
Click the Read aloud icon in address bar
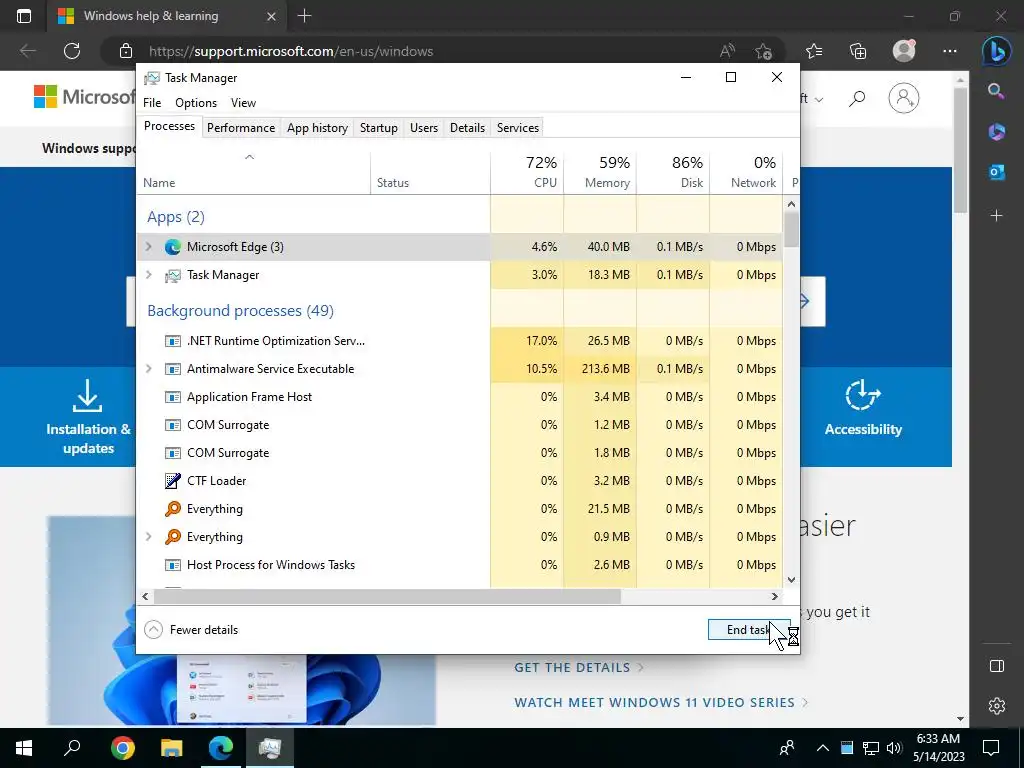coord(727,51)
